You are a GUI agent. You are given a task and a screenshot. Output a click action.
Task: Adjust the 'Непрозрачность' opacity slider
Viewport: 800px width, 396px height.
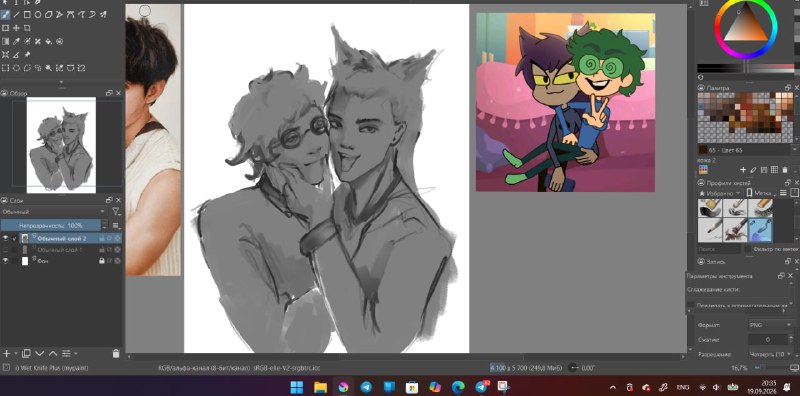[51, 225]
